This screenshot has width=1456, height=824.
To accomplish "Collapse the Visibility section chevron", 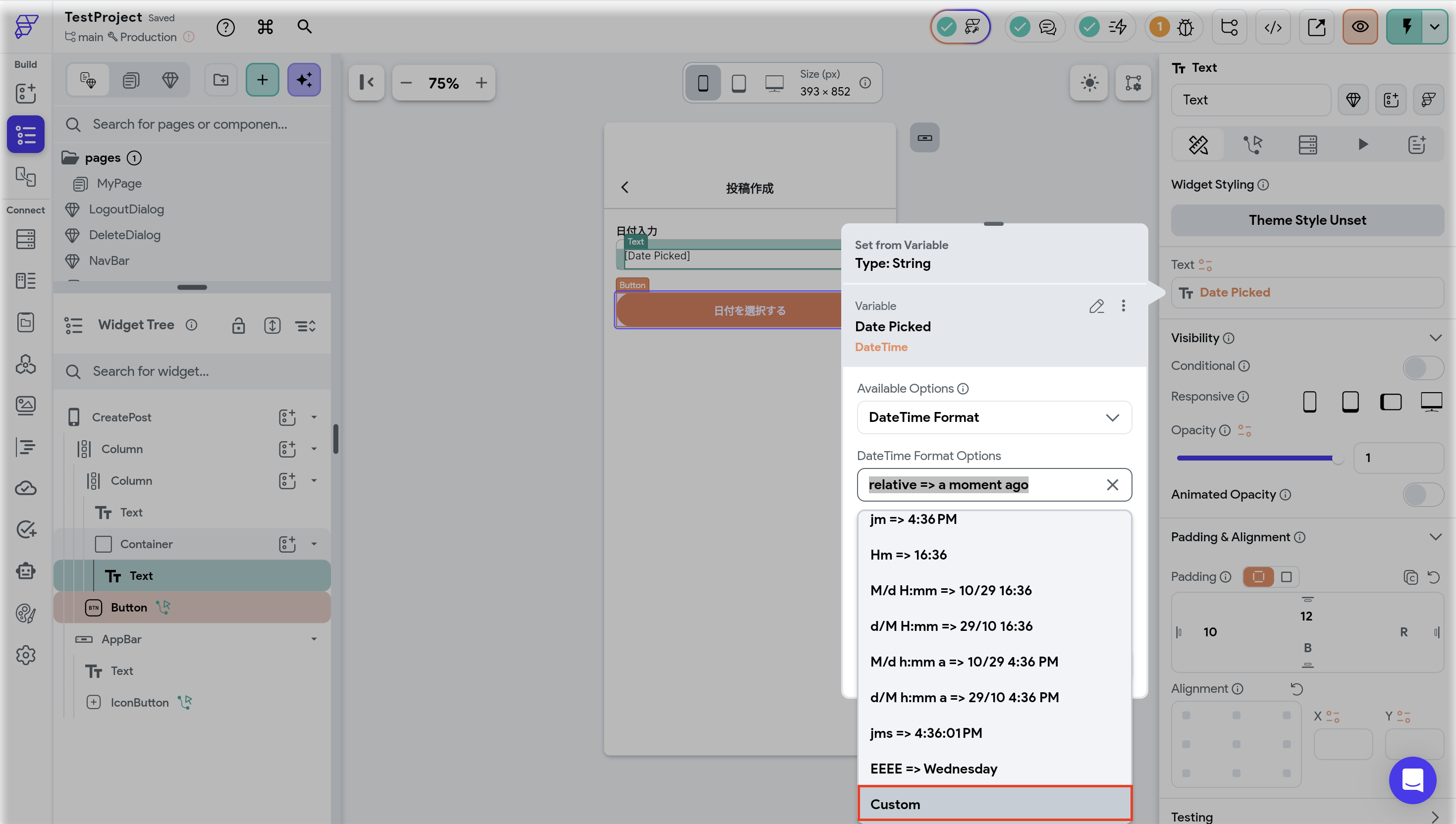I will pyautogui.click(x=1435, y=338).
